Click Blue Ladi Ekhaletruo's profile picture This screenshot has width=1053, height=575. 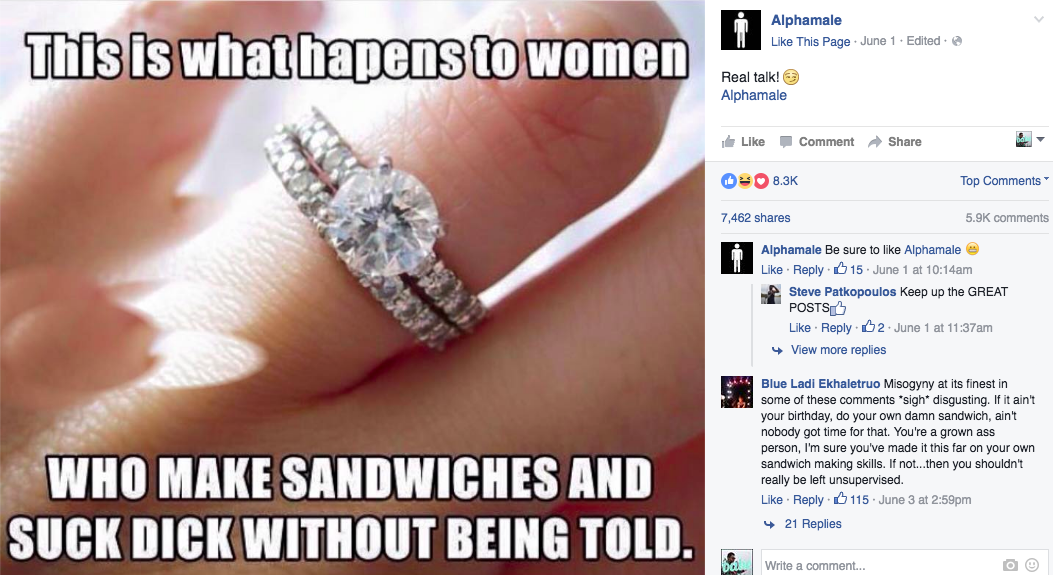pos(737,392)
